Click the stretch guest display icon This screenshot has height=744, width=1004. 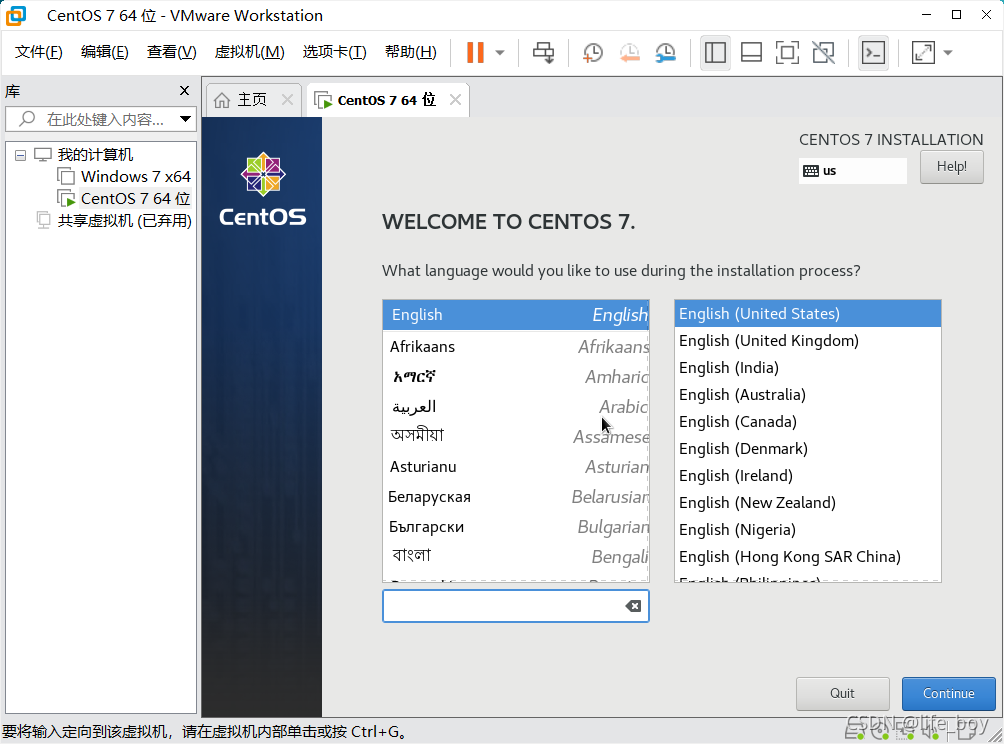923,53
